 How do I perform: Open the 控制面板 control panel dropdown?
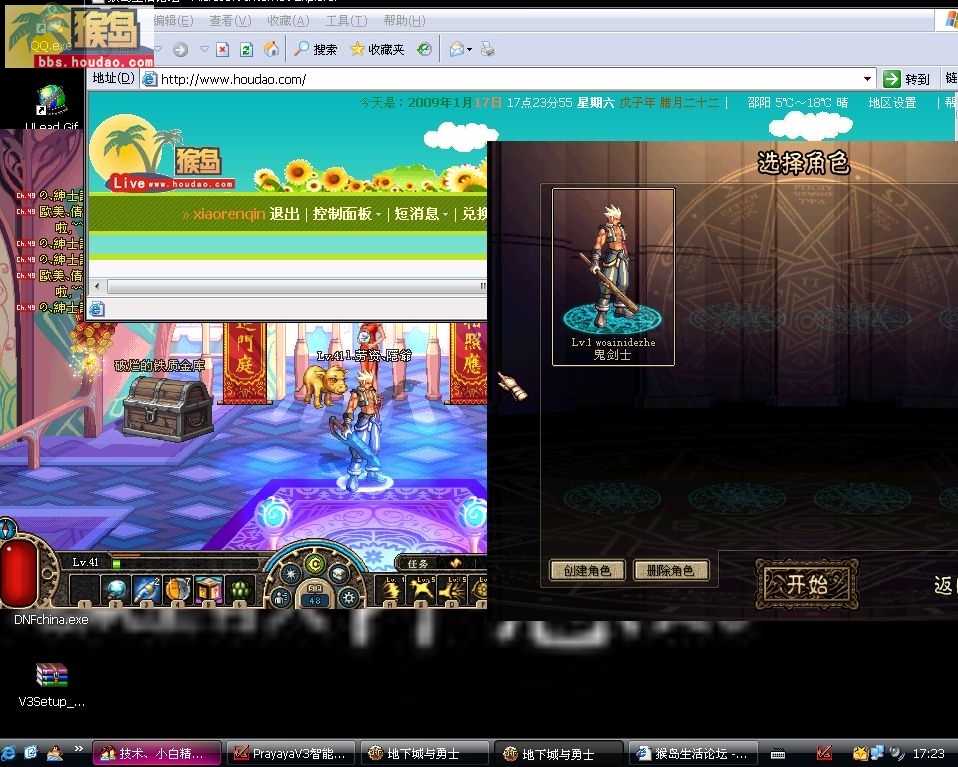346,214
